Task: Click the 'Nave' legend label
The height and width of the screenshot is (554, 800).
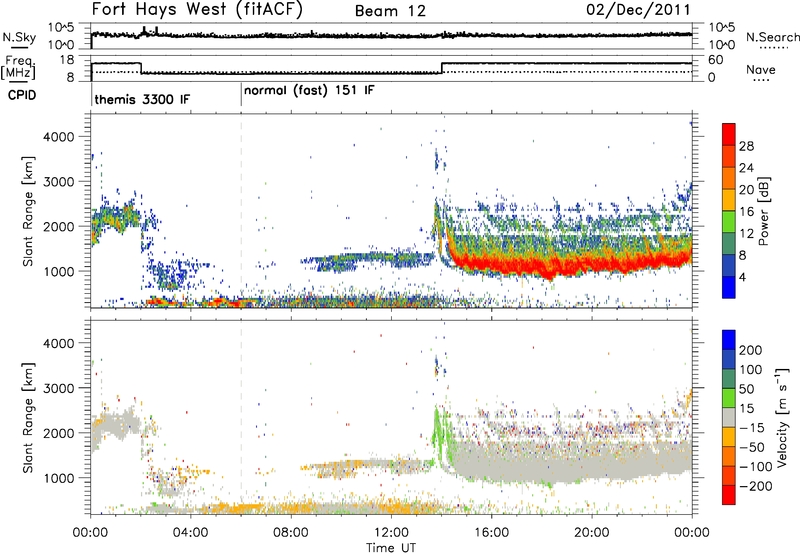Action: (x=761, y=70)
